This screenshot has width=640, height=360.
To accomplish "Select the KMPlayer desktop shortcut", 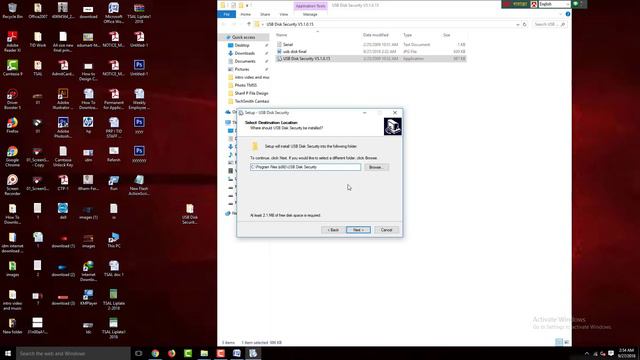I will click(x=88, y=297).
